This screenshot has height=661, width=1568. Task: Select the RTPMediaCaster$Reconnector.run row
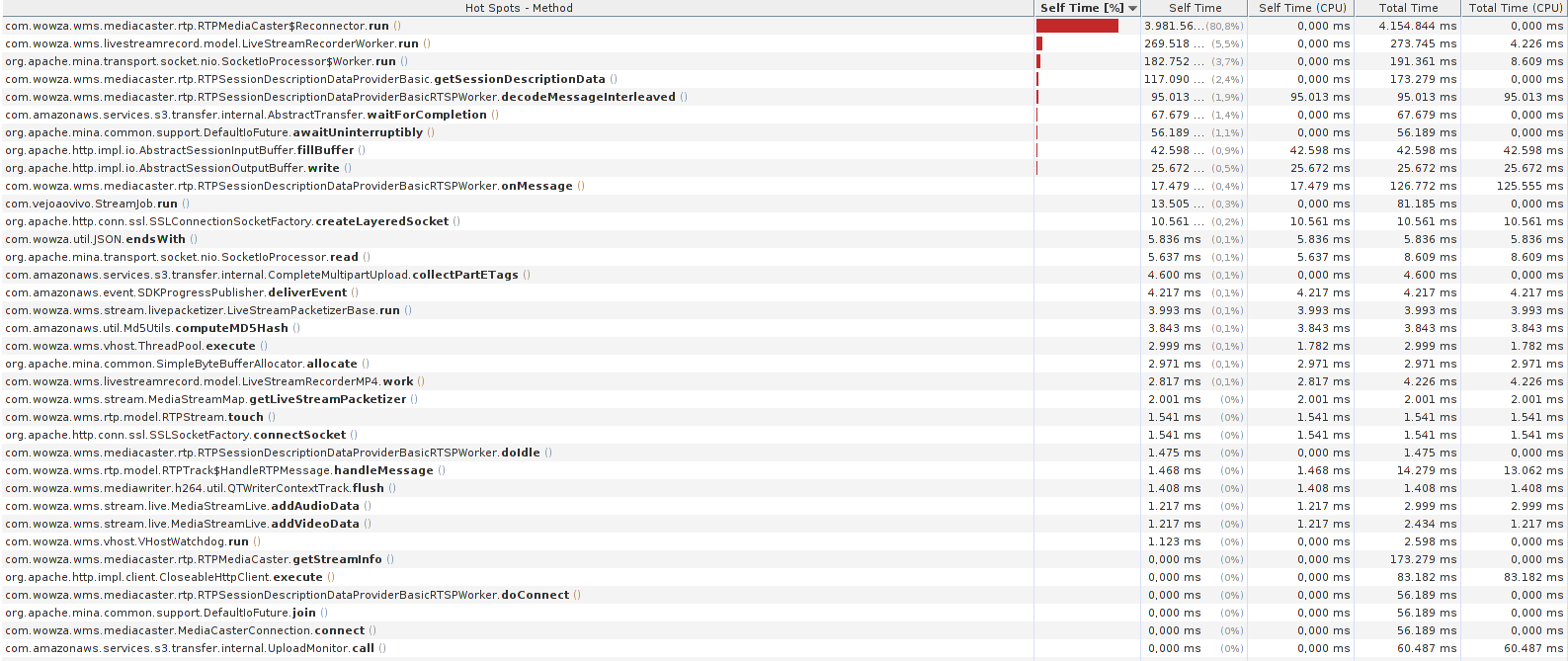coord(784,26)
